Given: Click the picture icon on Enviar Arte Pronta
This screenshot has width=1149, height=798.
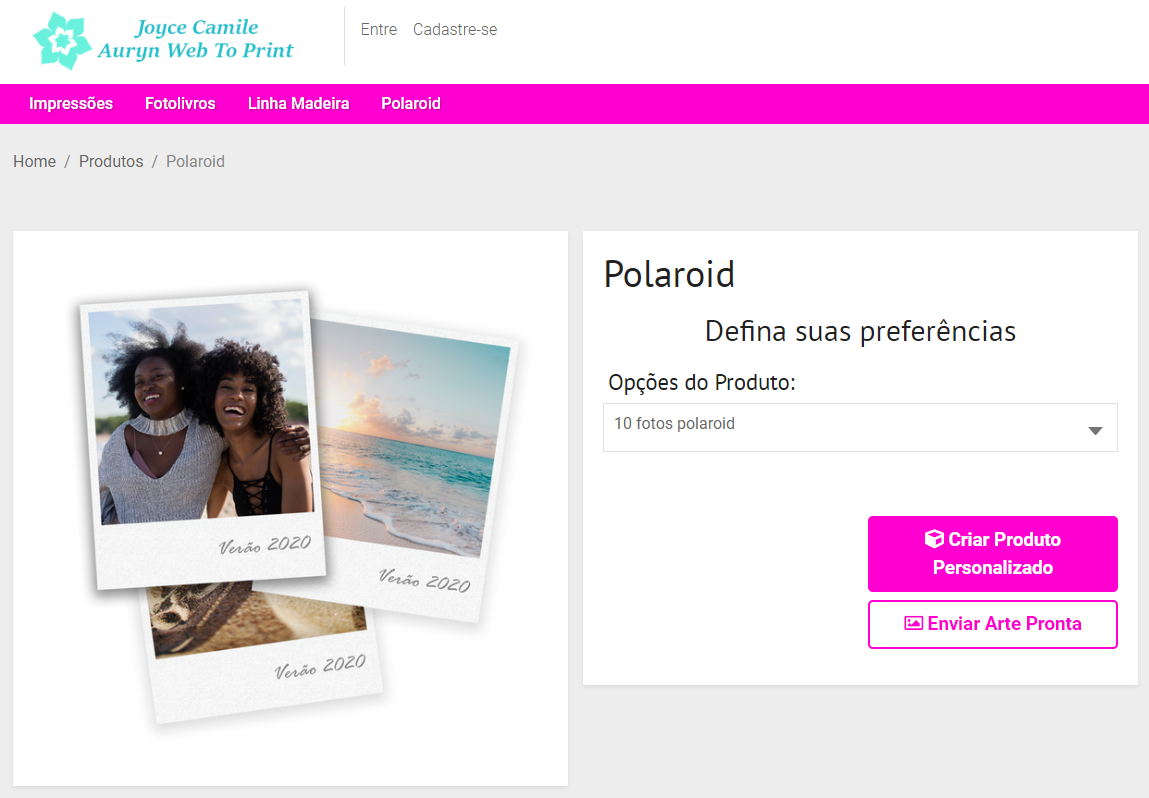Looking at the screenshot, I should (x=913, y=624).
